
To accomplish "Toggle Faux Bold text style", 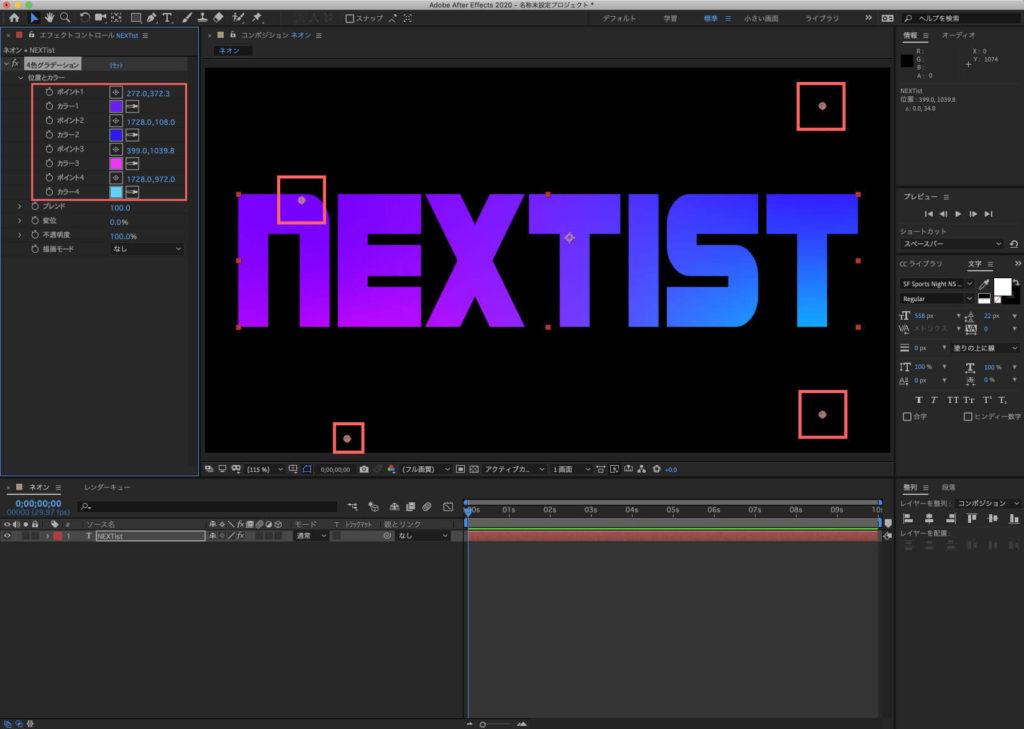I will (919, 400).
